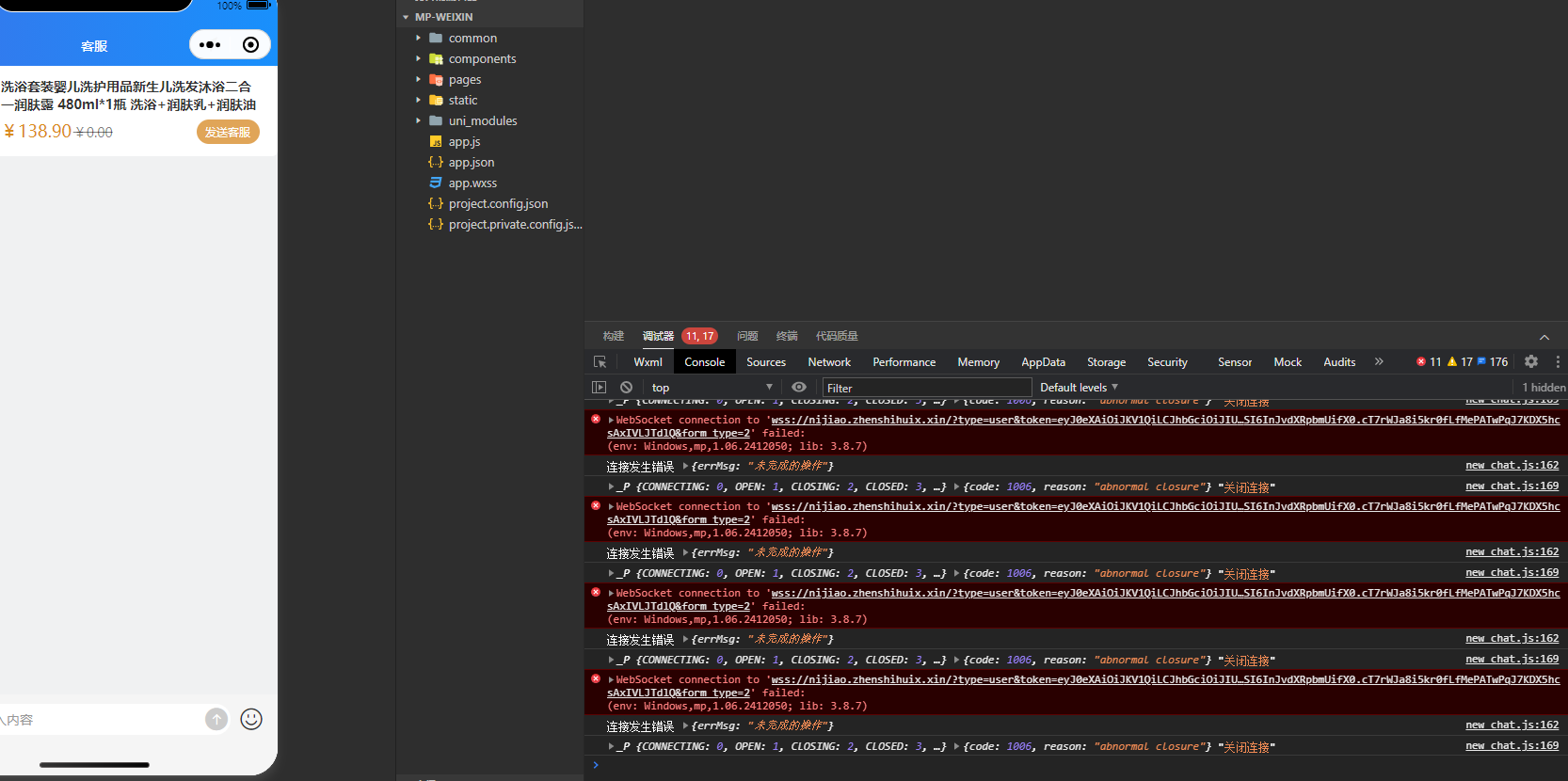Viewport: 1568px width, 781px height.
Task: Expand the static folder arrow
Action: click(419, 100)
